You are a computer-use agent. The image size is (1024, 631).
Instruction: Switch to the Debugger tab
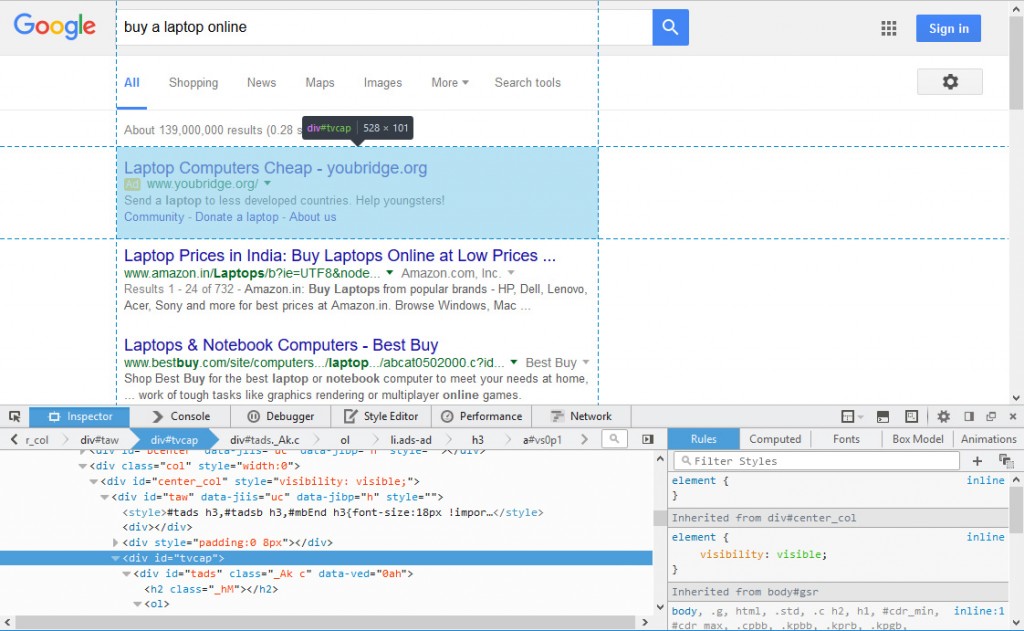tap(280, 416)
